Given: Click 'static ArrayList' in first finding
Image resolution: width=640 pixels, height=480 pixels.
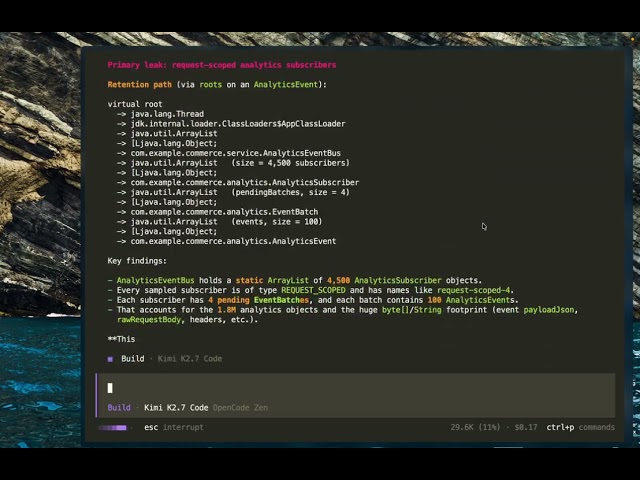Looking at the screenshot, I should pyautogui.click(x=272, y=280).
